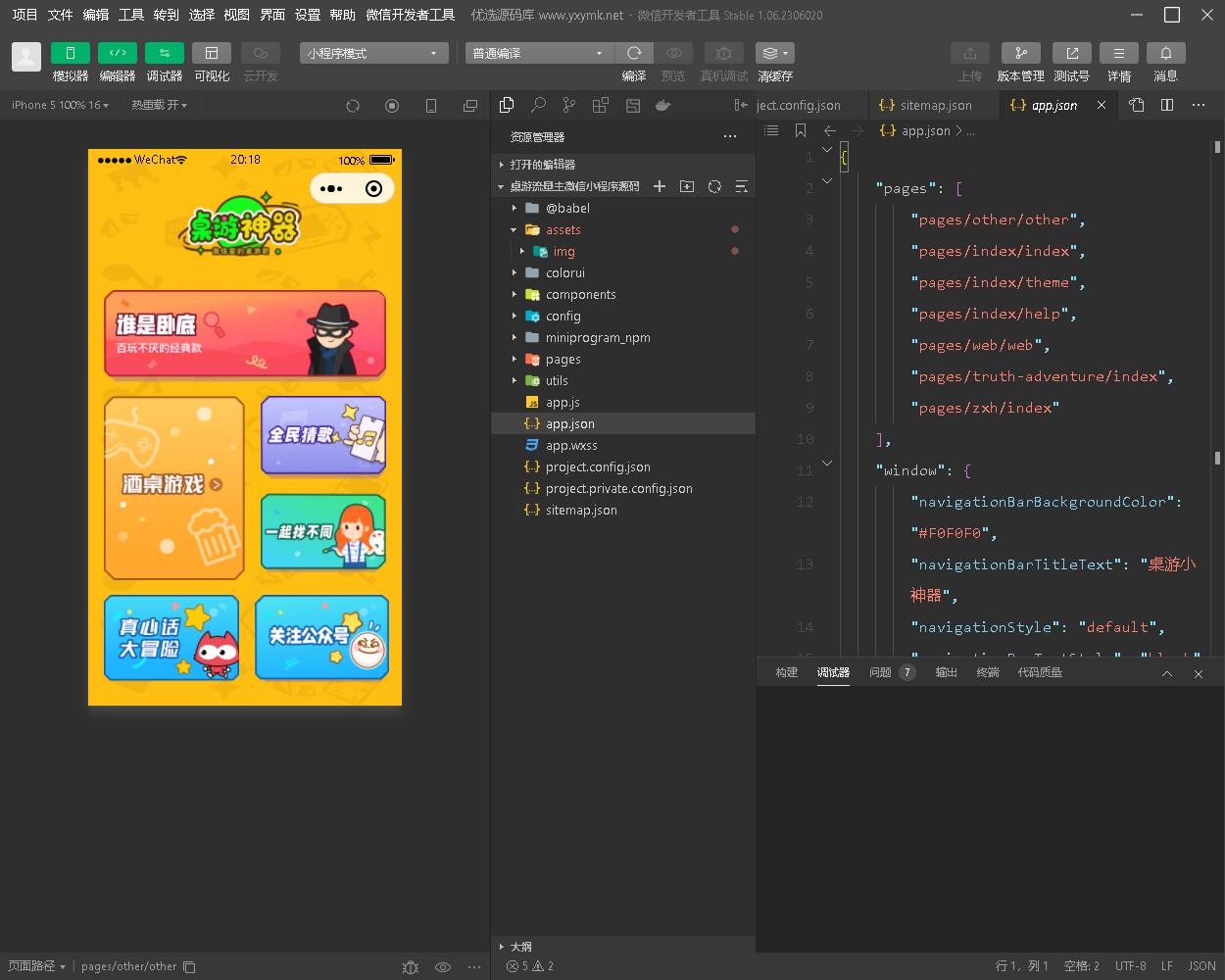Click the real device debug icon
This screenshot has height=980, width=1225.
coord(723,53)
